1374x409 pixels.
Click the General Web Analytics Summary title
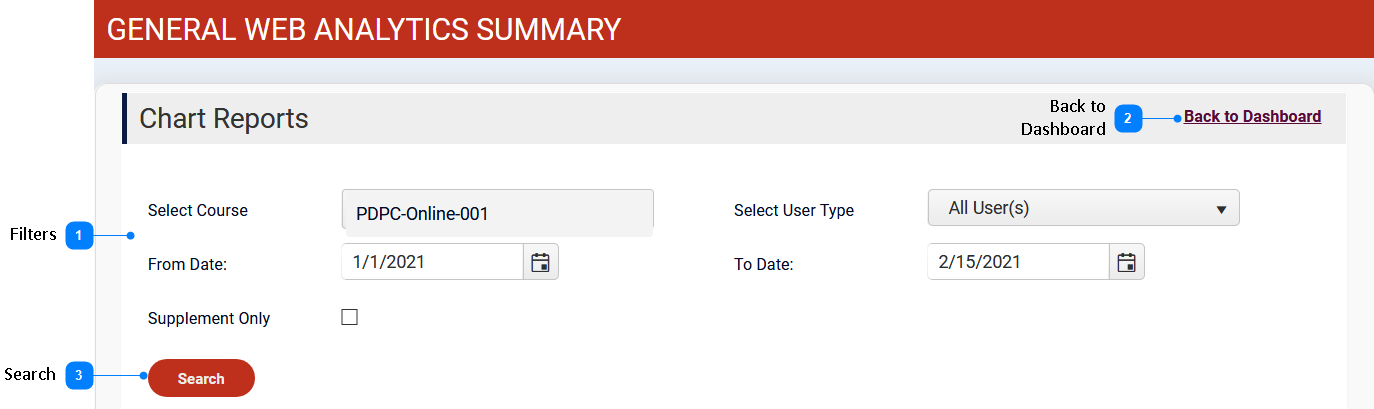click(364, 29)
